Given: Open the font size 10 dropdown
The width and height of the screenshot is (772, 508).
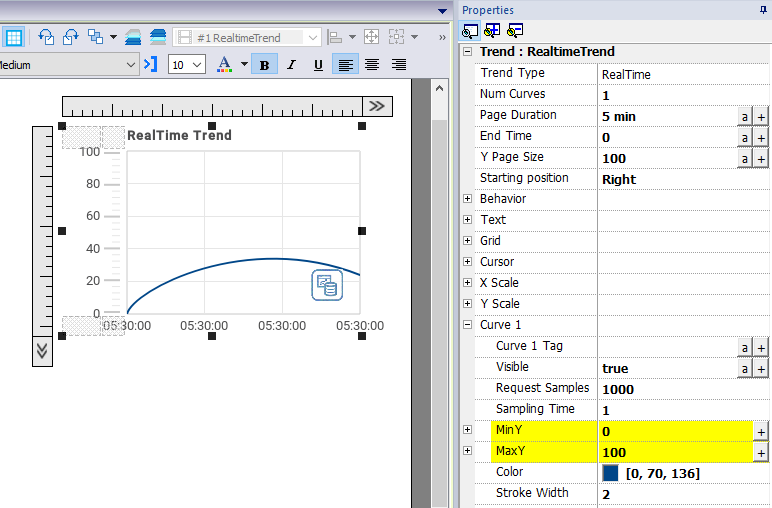Looking at the screenshot, I should (x=196, y=65).
